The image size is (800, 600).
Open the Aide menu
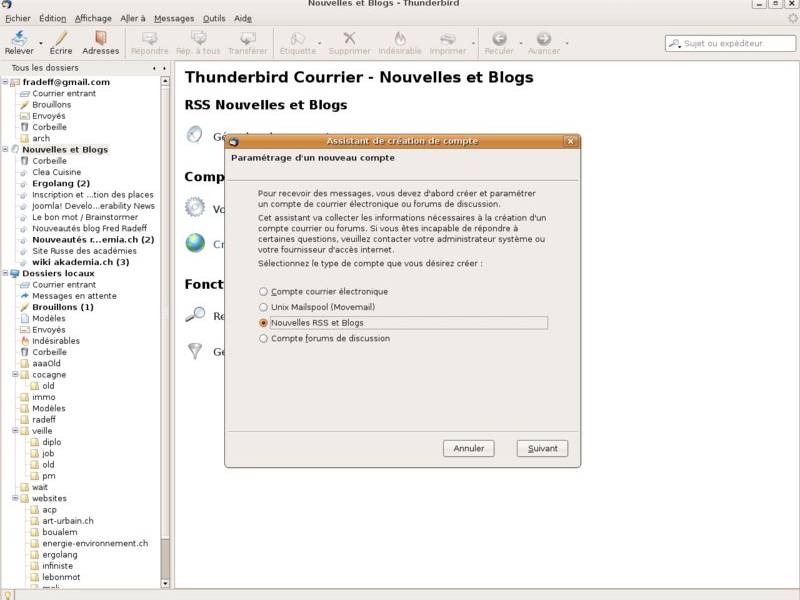click(243, 18)
